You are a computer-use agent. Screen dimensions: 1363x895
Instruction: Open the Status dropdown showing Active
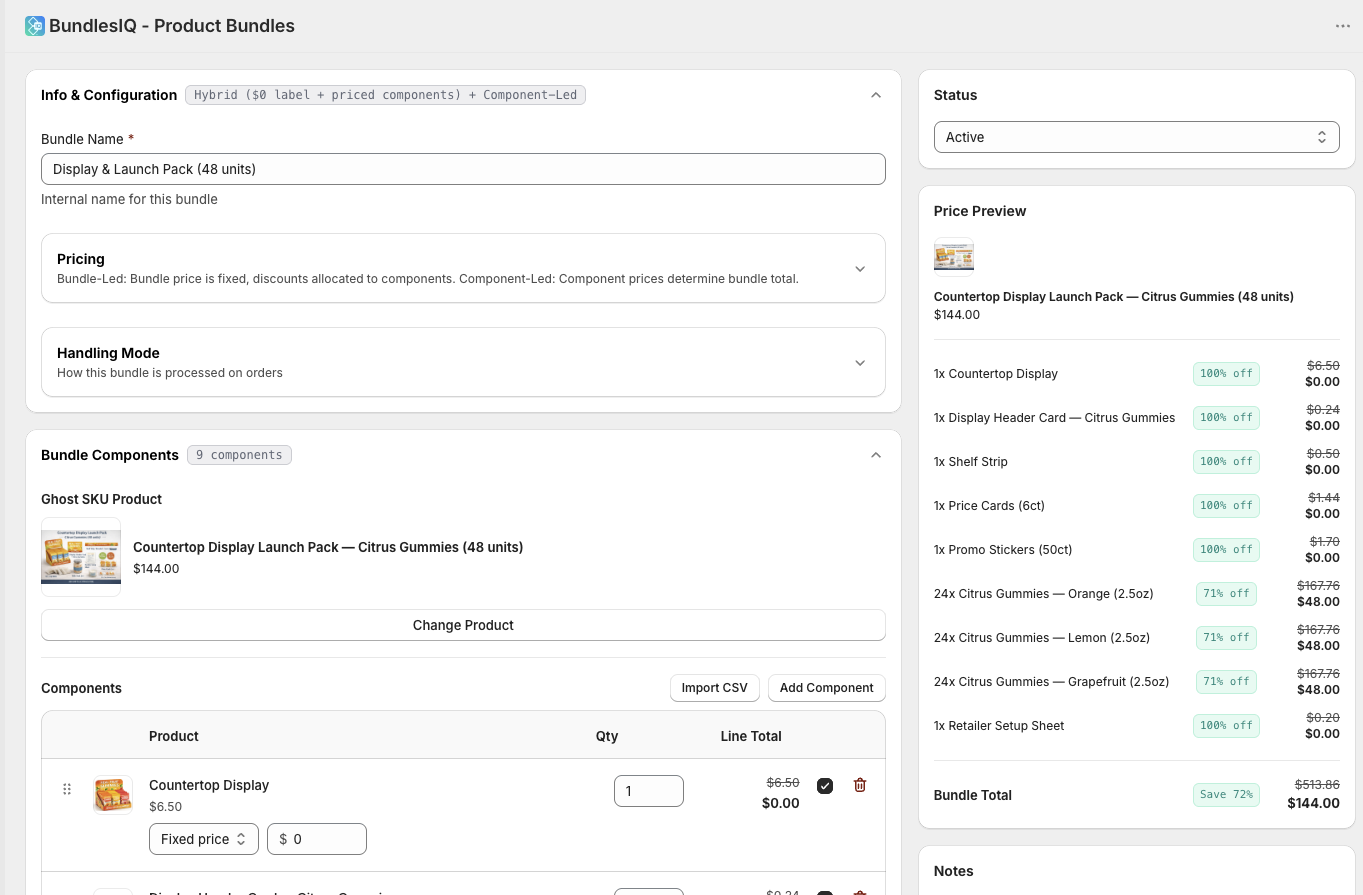click(x=1137, y=137)
